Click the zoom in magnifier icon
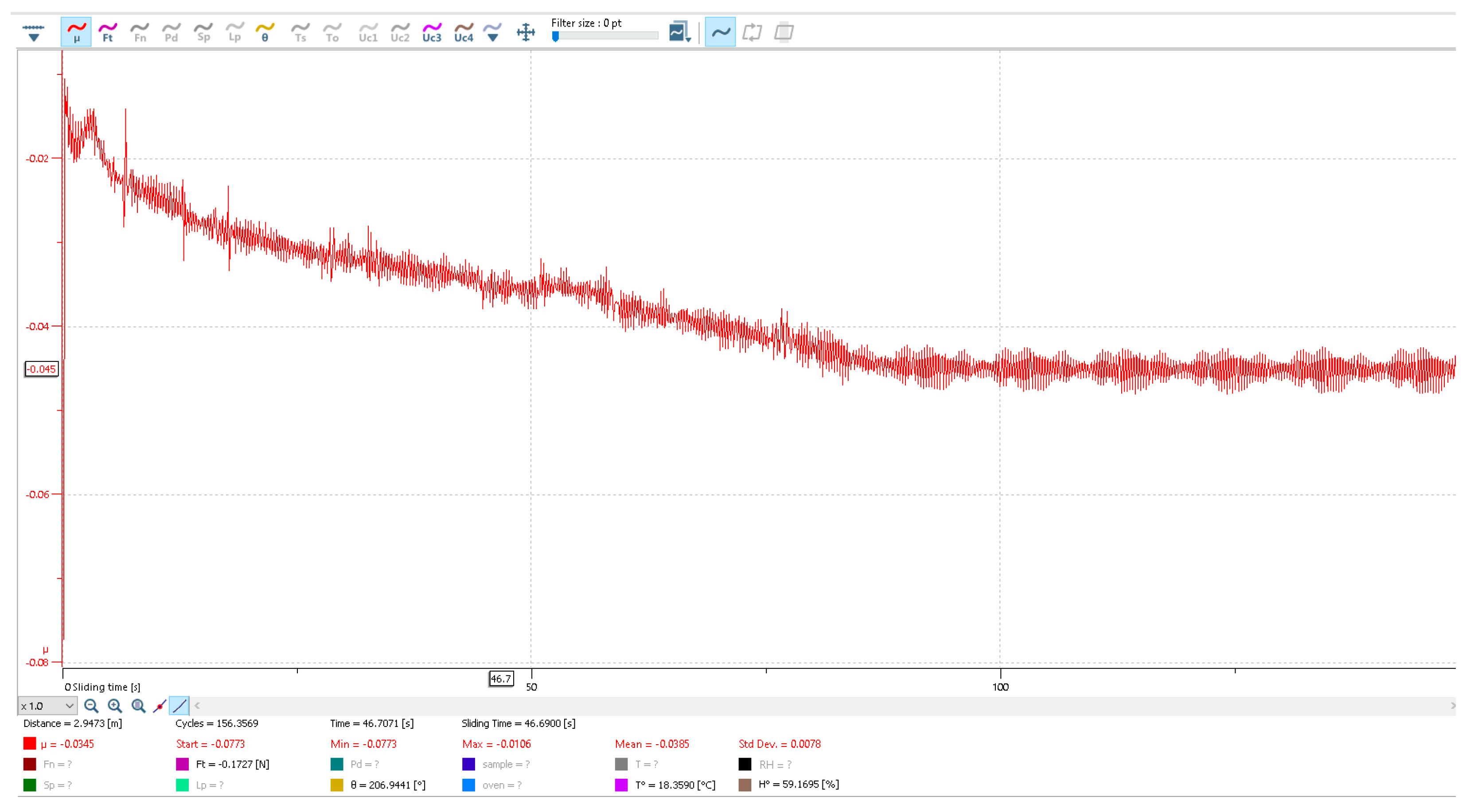Screen dimensions: 1470x812 115,706
